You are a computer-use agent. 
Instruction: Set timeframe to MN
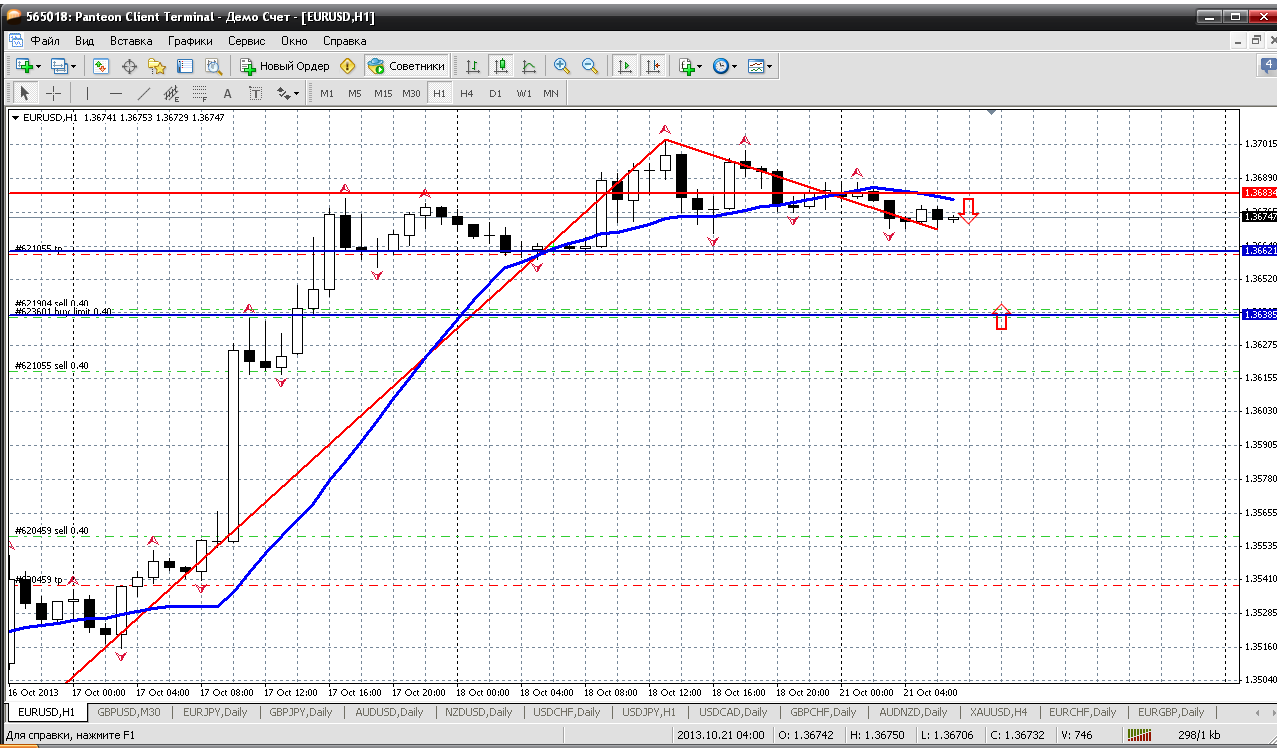coord(551,93)
